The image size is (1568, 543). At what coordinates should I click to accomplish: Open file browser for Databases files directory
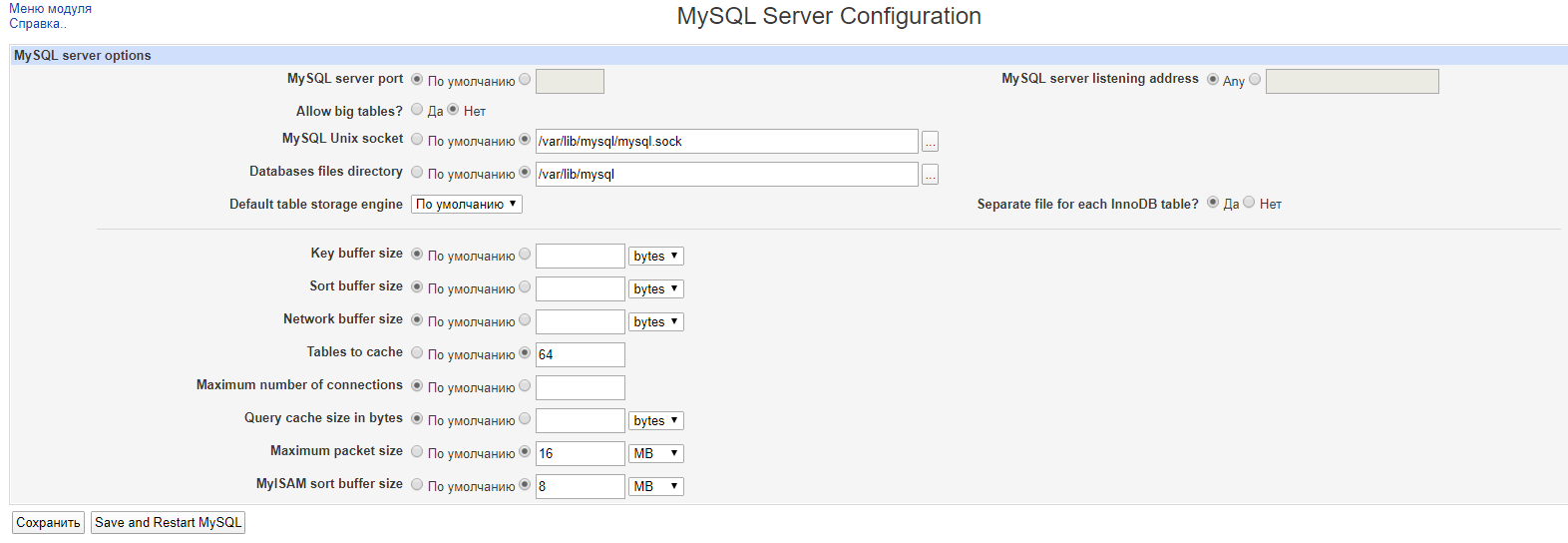pos(930,175)
